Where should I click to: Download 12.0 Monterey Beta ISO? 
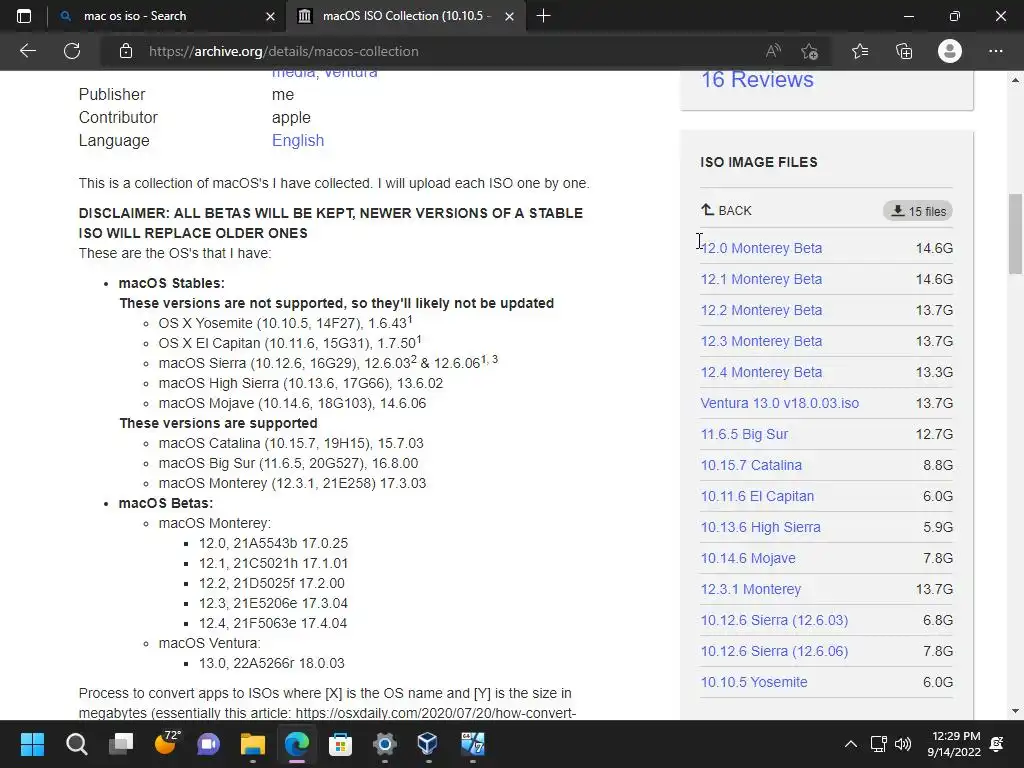pyautogui.click(x=761, y=248)
